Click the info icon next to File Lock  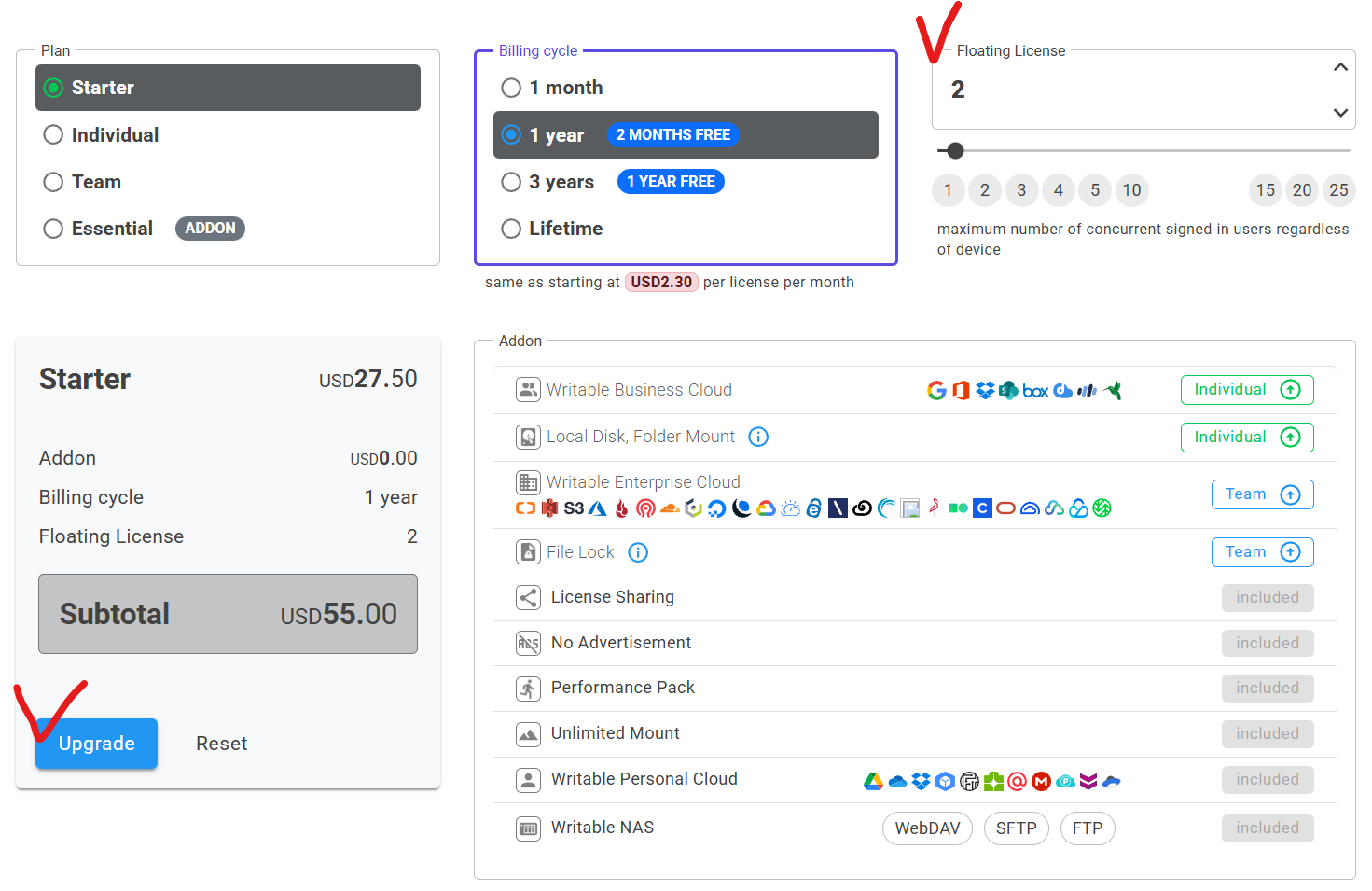638,552
